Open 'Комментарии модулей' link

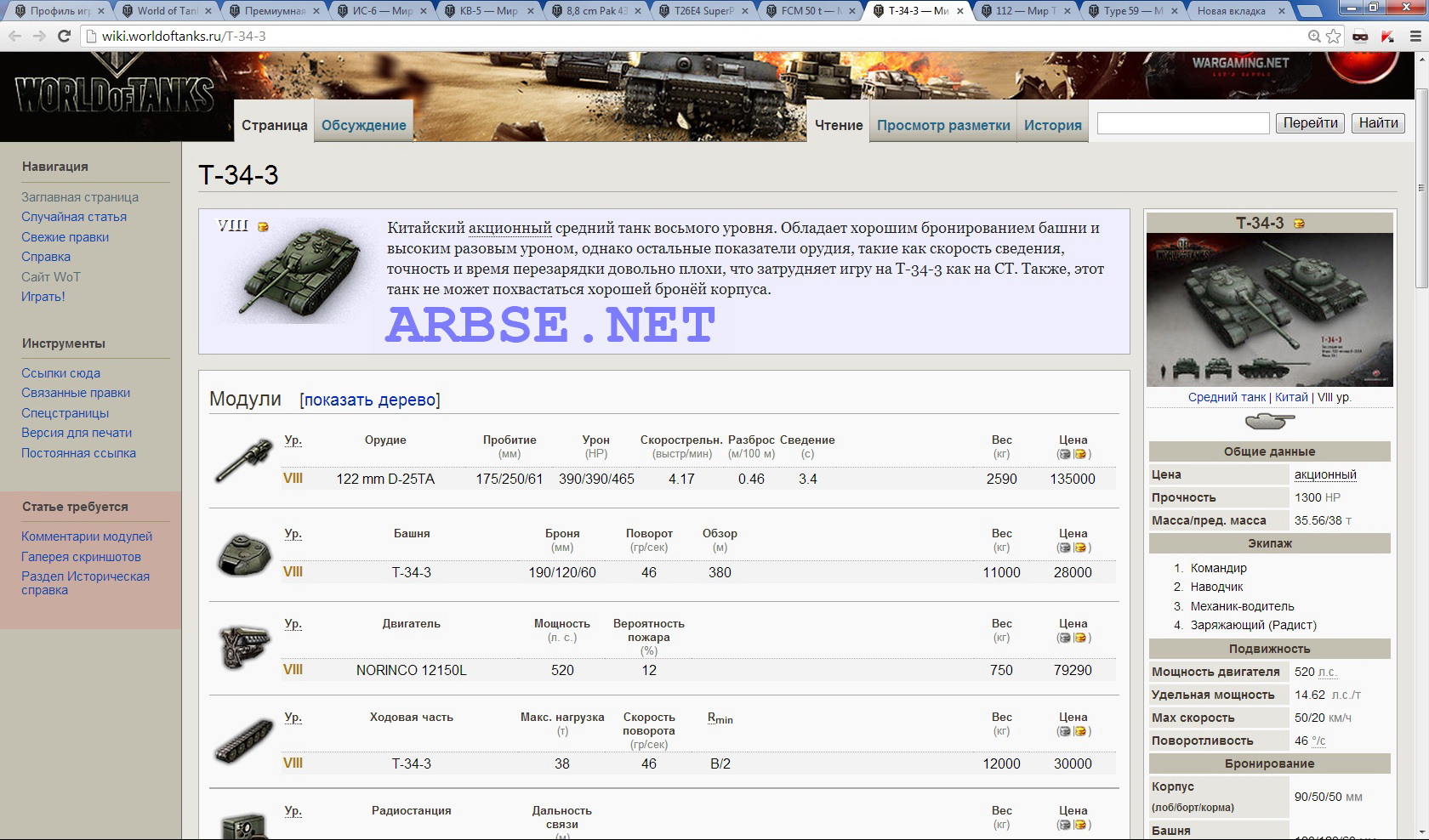tap(87, 536)
